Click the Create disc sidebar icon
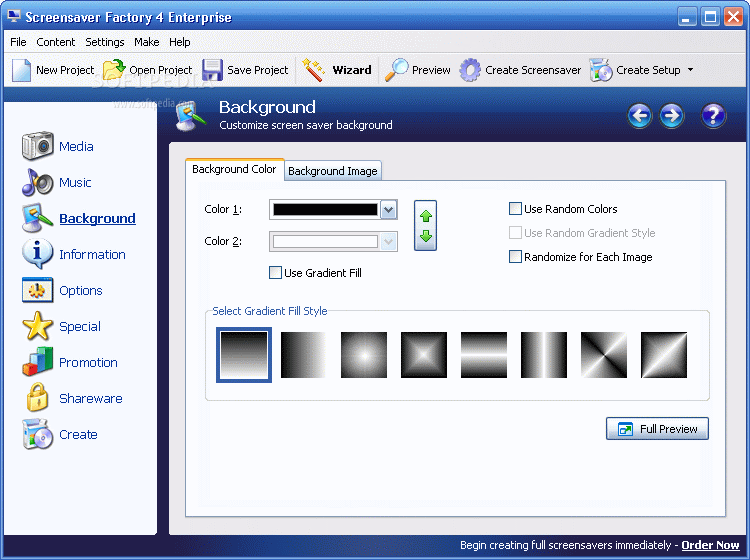Viewport: 750px width, 560px height. 37,434
